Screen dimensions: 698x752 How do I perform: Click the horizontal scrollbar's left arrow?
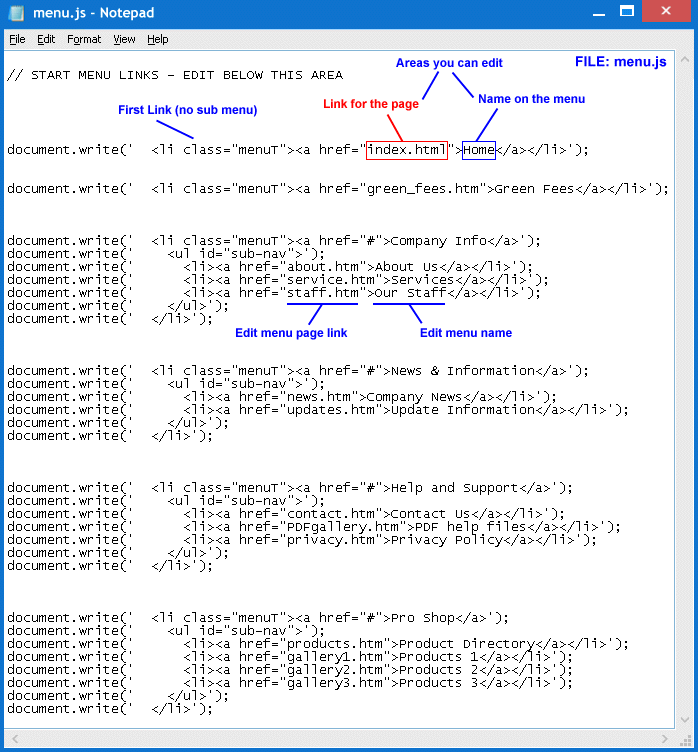(x=12, y=739)
